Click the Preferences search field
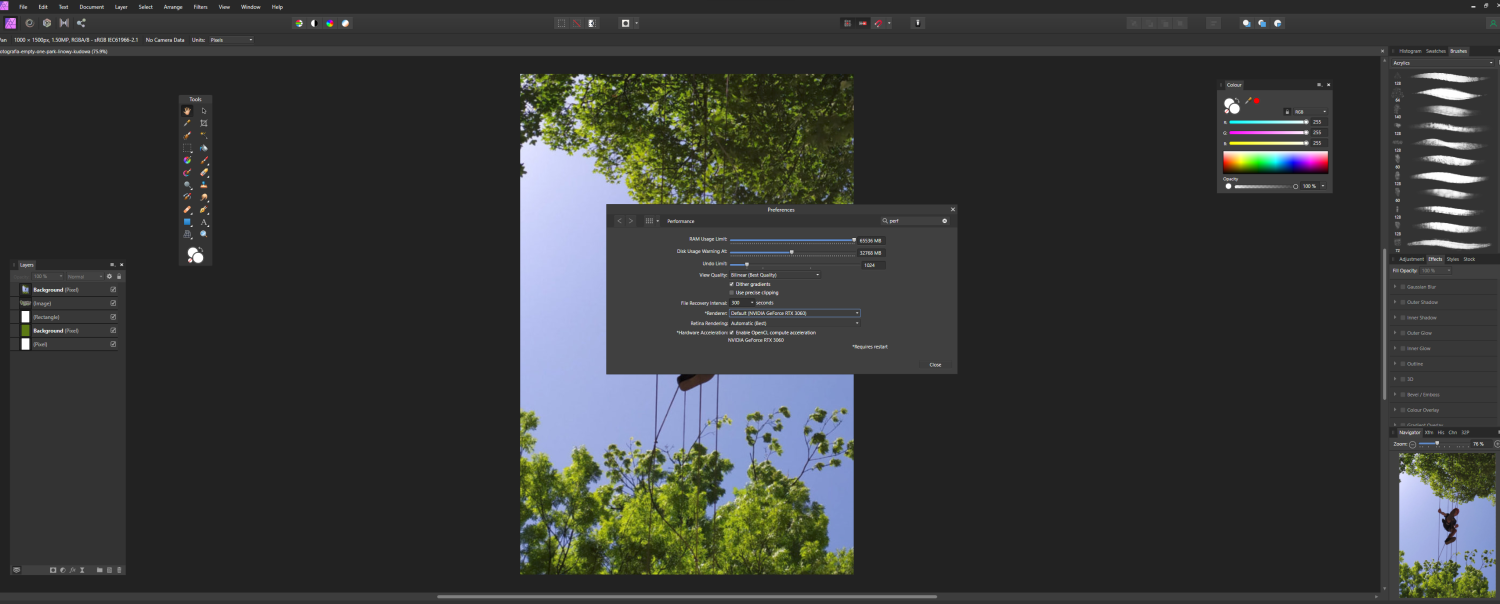The height and width of the screenshot is (604, 1500). (x=912, y=221)
